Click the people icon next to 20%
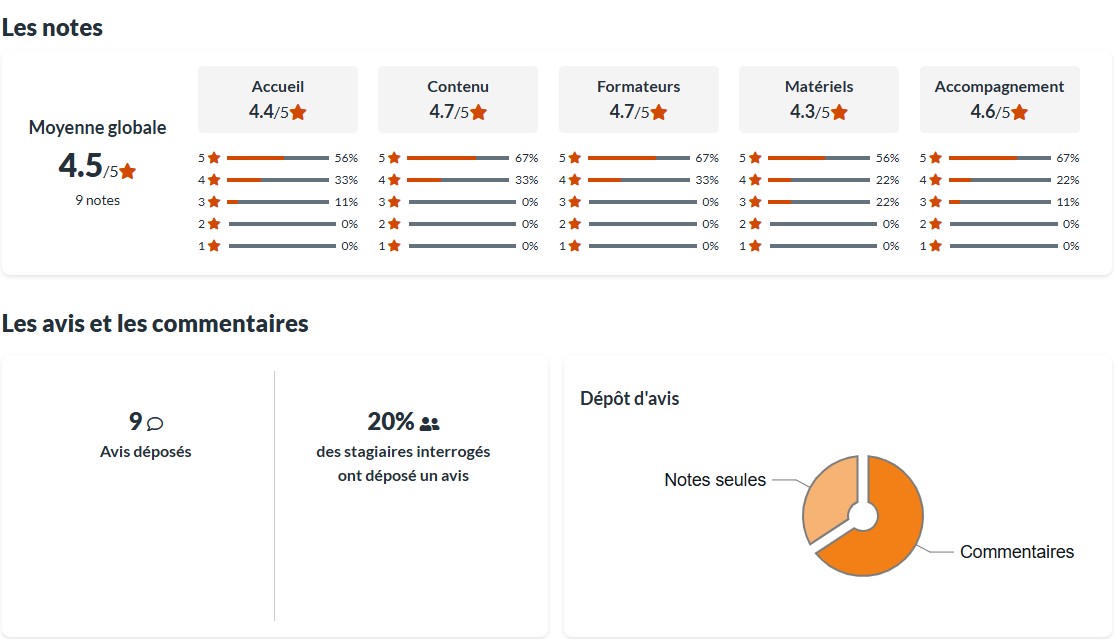The height and width of the screenshot is (639, 1115). coord(430,423)
